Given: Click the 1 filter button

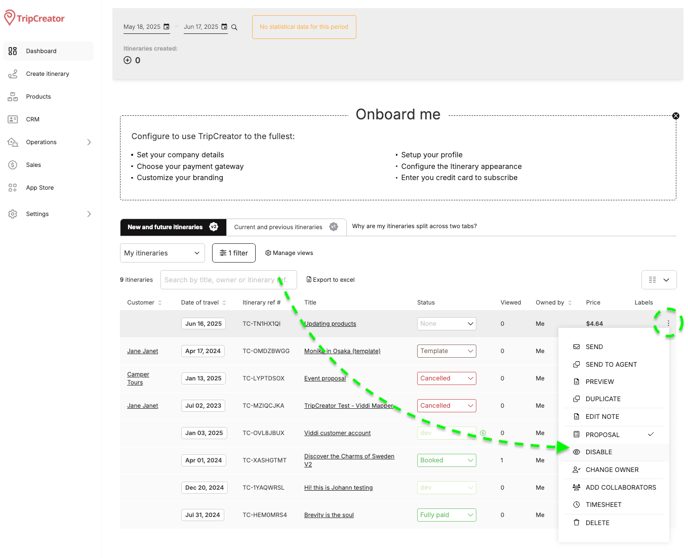Looking at the screenshot, I should (234, 253).
